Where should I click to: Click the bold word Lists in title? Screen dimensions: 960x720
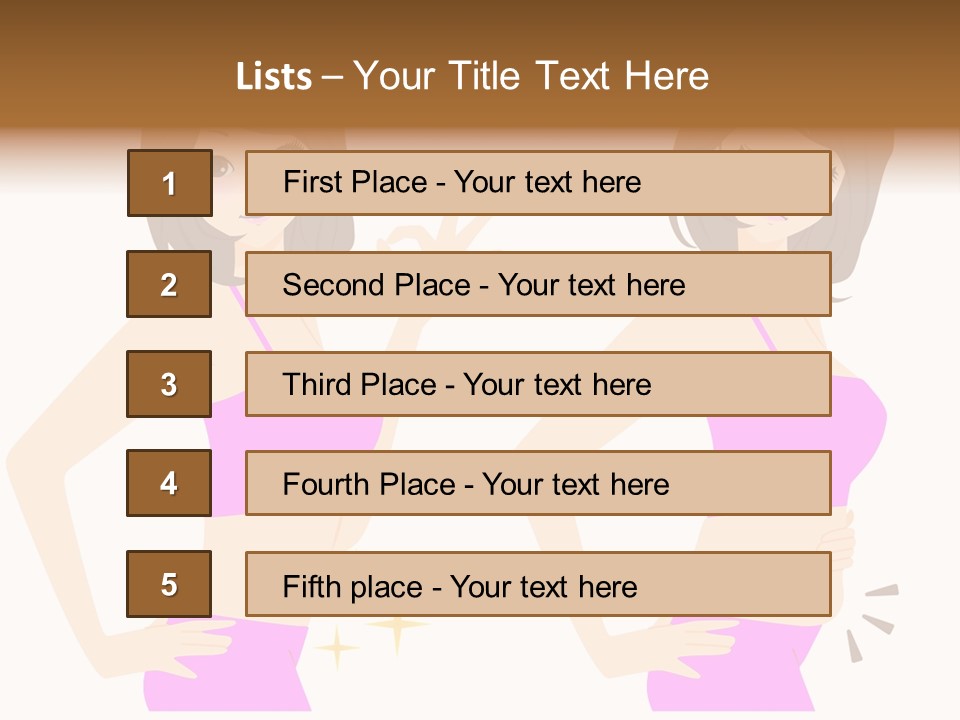[274, 77]
